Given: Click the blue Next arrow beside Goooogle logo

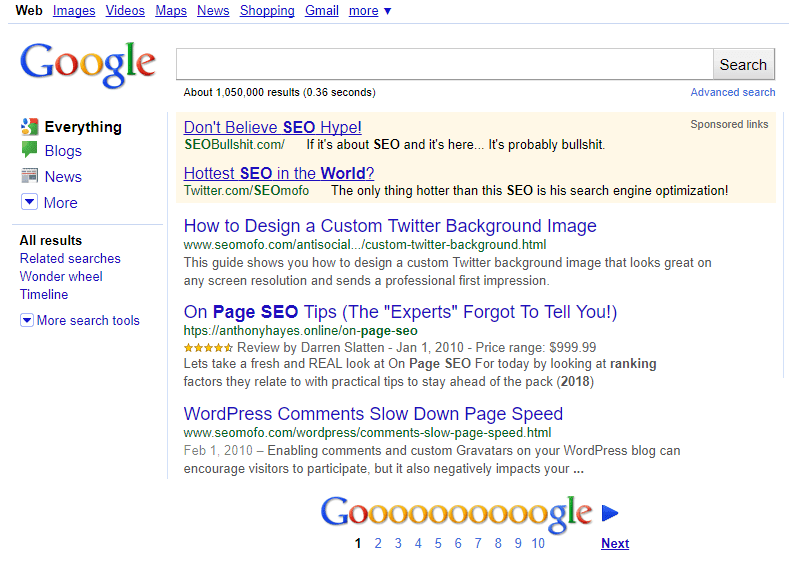Looking at the screenshot, I should [x=610, y=513].
